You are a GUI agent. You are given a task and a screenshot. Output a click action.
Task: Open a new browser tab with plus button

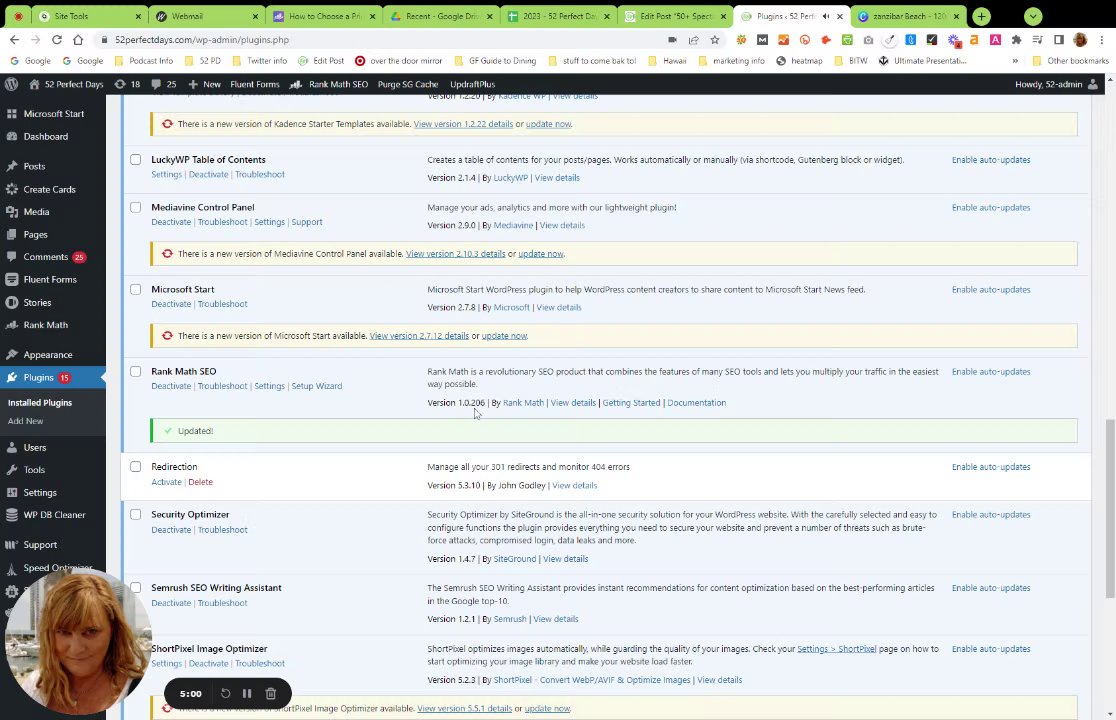point(981,16)
